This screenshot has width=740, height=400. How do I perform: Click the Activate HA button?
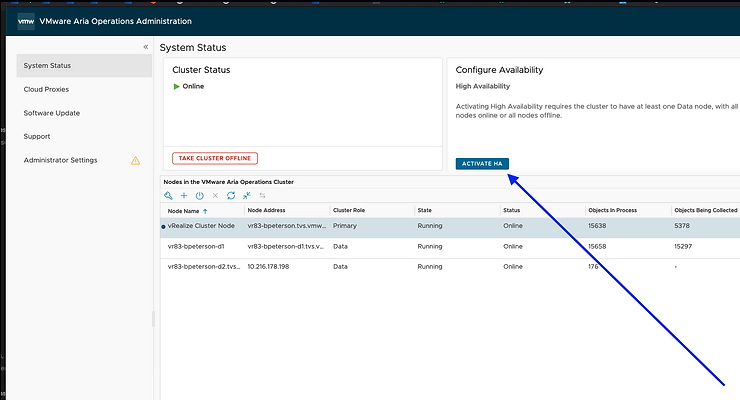point(482,164)
